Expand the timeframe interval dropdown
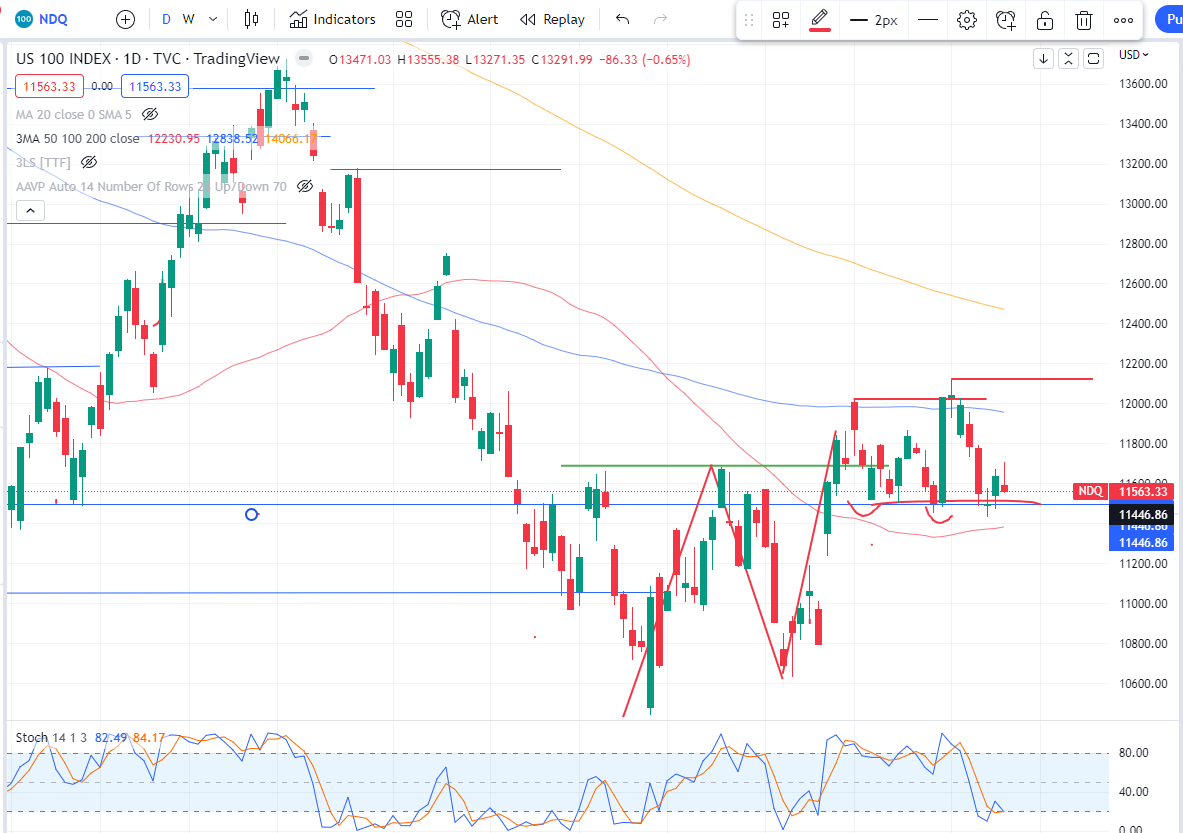The width and height of the screenshot is (1183, 833). point(214,20)
